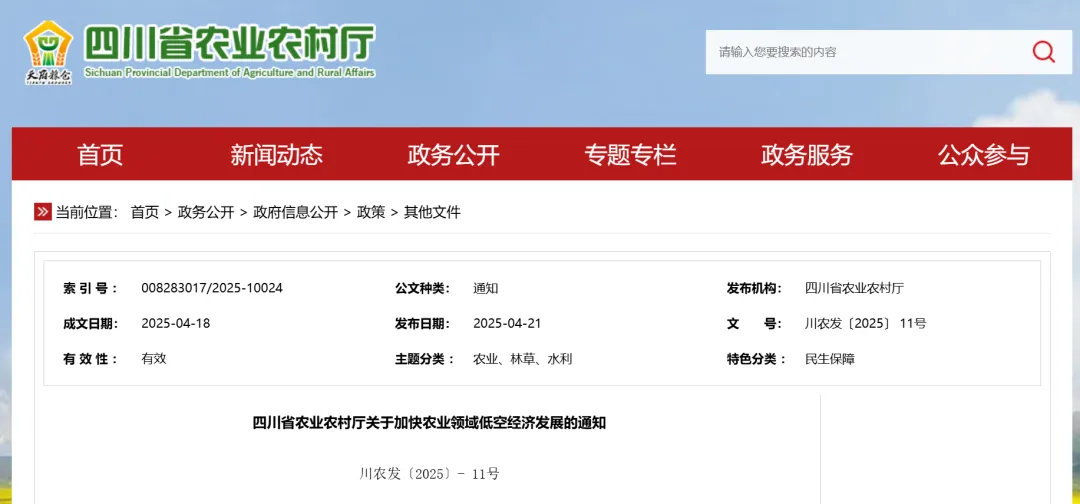Click the Tianfu granary logo emblem
The width and height of the screenshot is (1080, 504).
48,52
